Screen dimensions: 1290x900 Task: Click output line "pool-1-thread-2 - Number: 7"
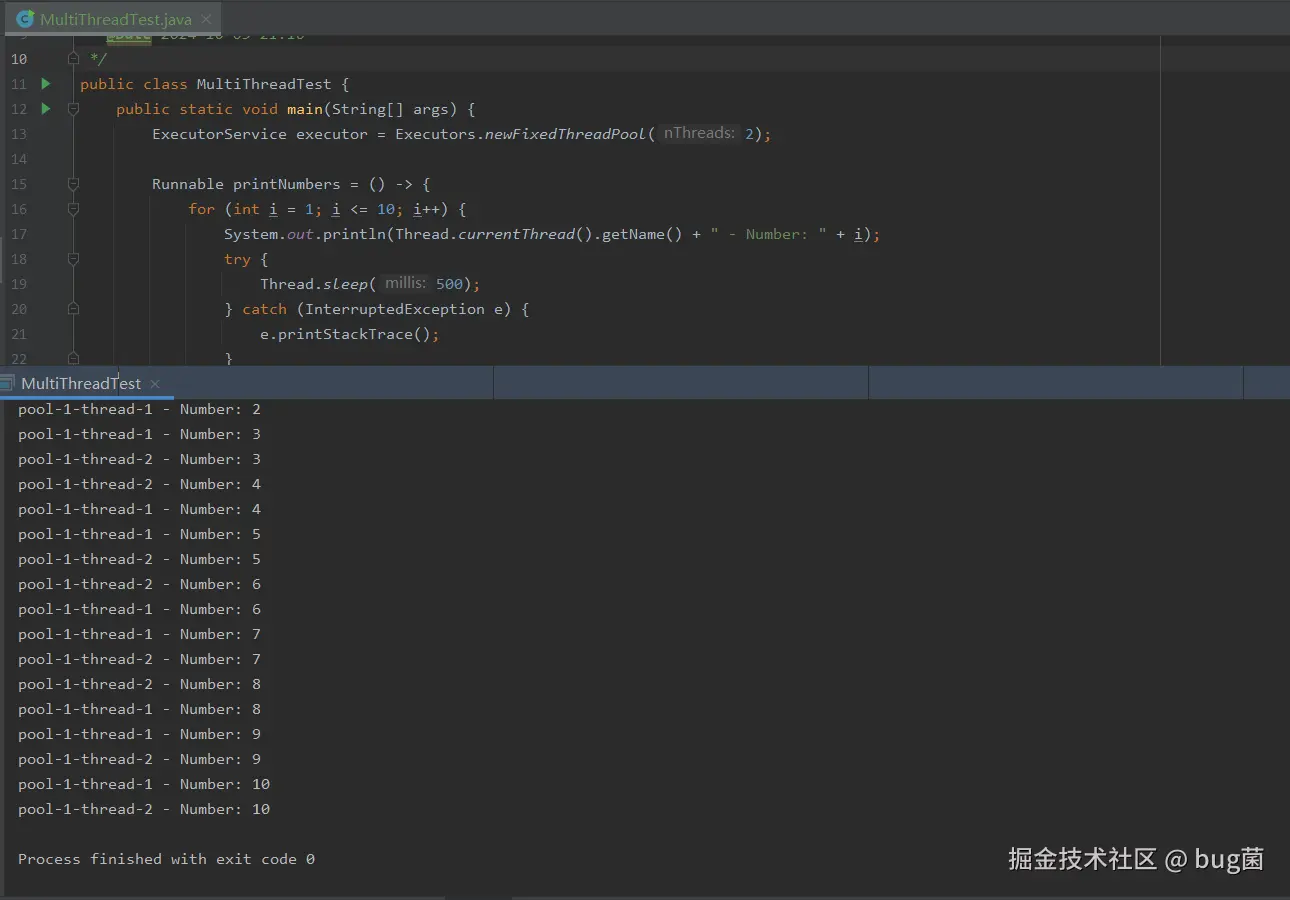(x=139, y=659)
